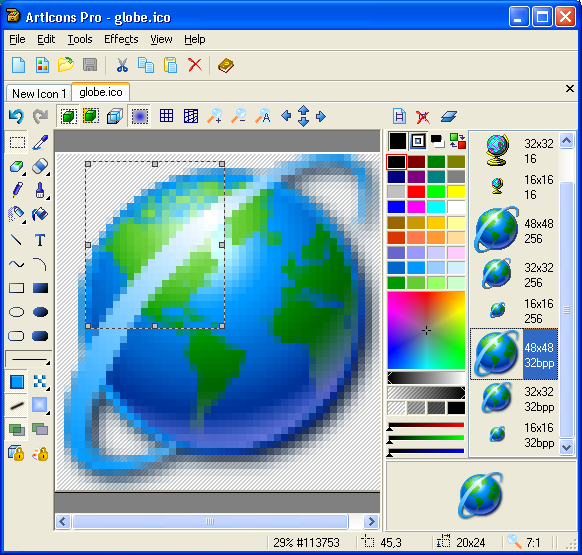
Task: Select the filled ellipse tool
Action: pos(40,312)
